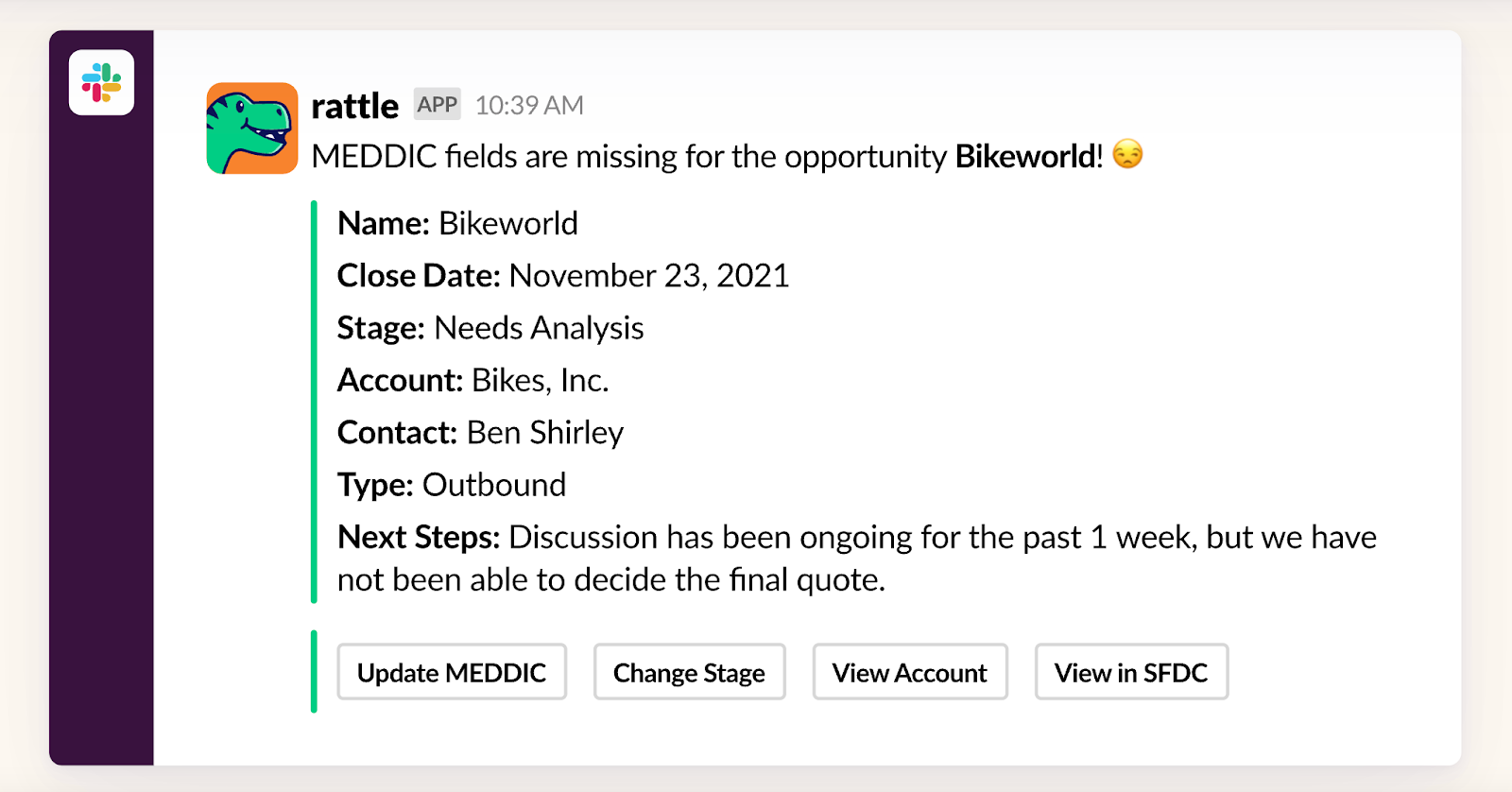Screen dimensions: 1512x792
Task: Open the rattle sender name profile
Action: coord(354,106)
